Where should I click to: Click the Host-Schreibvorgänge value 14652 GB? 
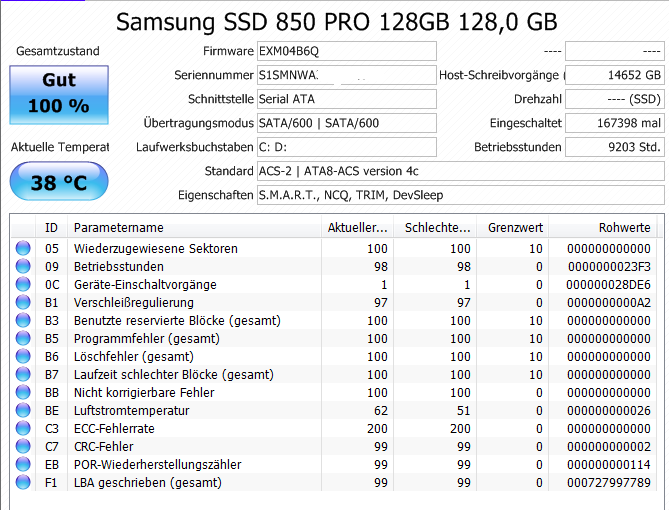[x=615, y=75]
